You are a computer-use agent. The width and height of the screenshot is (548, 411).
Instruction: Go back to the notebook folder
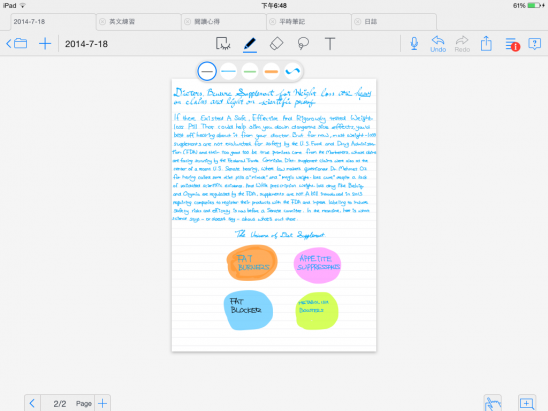[16, 44]
